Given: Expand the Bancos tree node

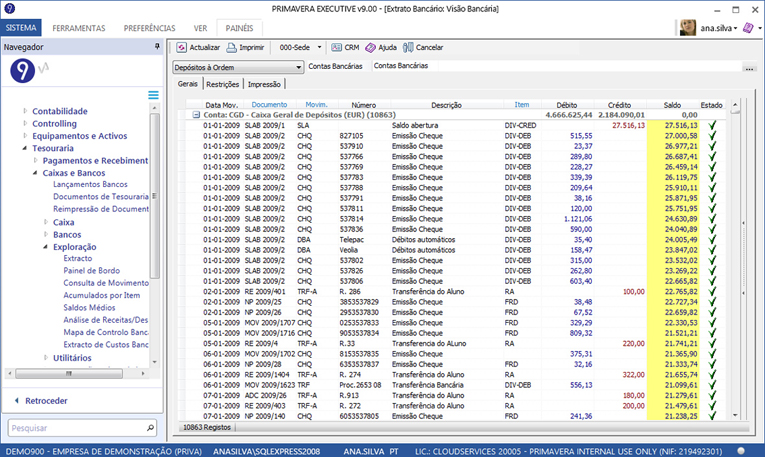Looking at the screenshot, I should click(46, 234).
